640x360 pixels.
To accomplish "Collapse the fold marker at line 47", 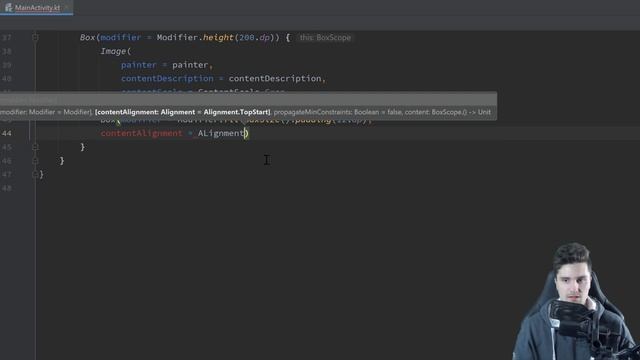I will pos(35,175).
